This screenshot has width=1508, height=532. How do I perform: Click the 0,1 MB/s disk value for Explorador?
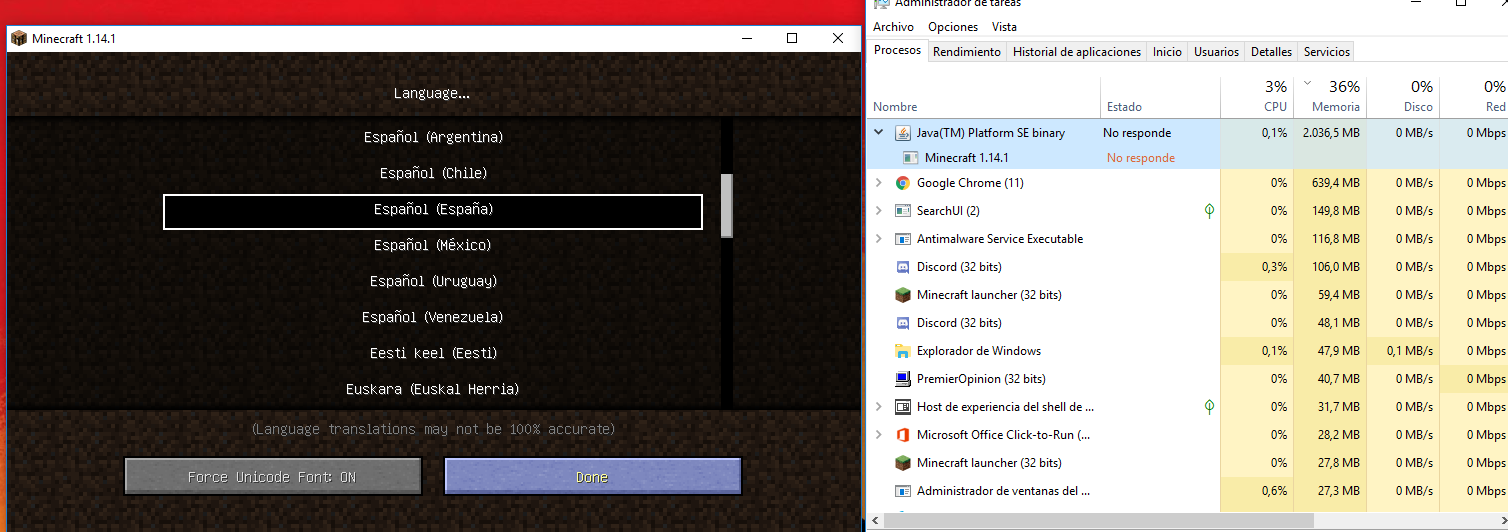click(x=1409, y=351)
